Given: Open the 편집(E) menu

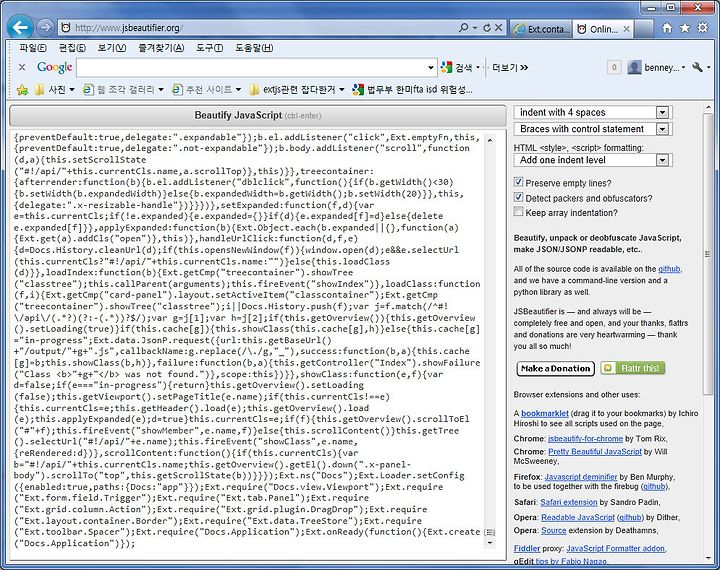Looking at the screenshot, I should click(72, 48).
